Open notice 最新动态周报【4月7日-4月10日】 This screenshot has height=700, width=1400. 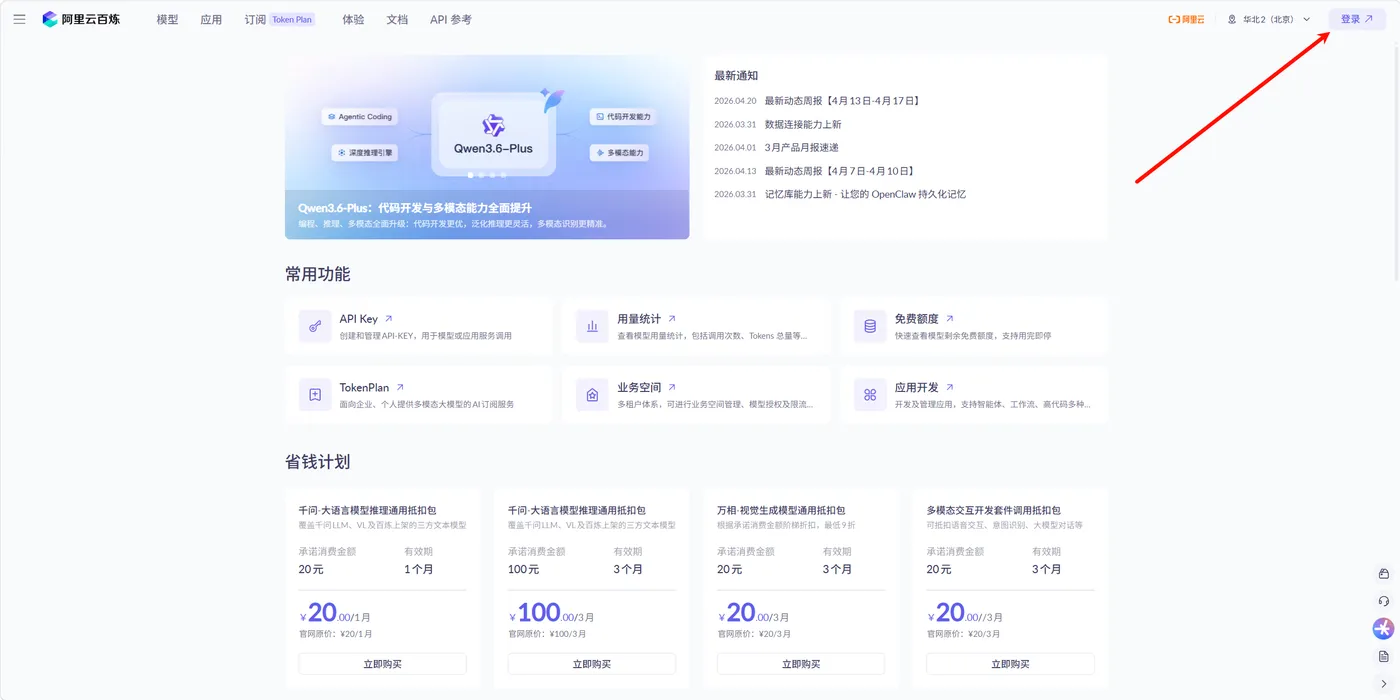pyautogui.click(x=840, y=171)
